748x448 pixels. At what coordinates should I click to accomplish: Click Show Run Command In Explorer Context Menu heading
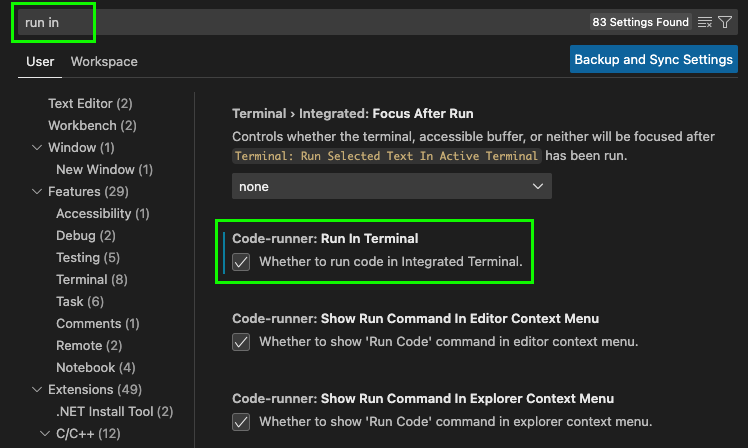point(423,399)
